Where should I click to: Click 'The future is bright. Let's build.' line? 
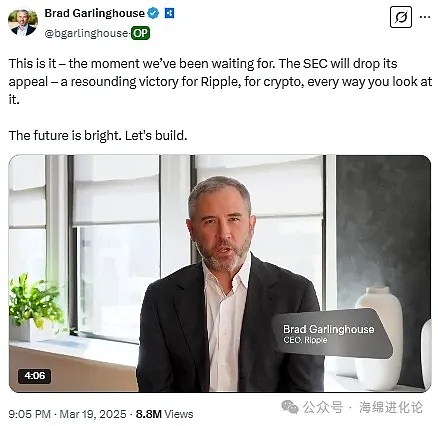coord(98,136)
